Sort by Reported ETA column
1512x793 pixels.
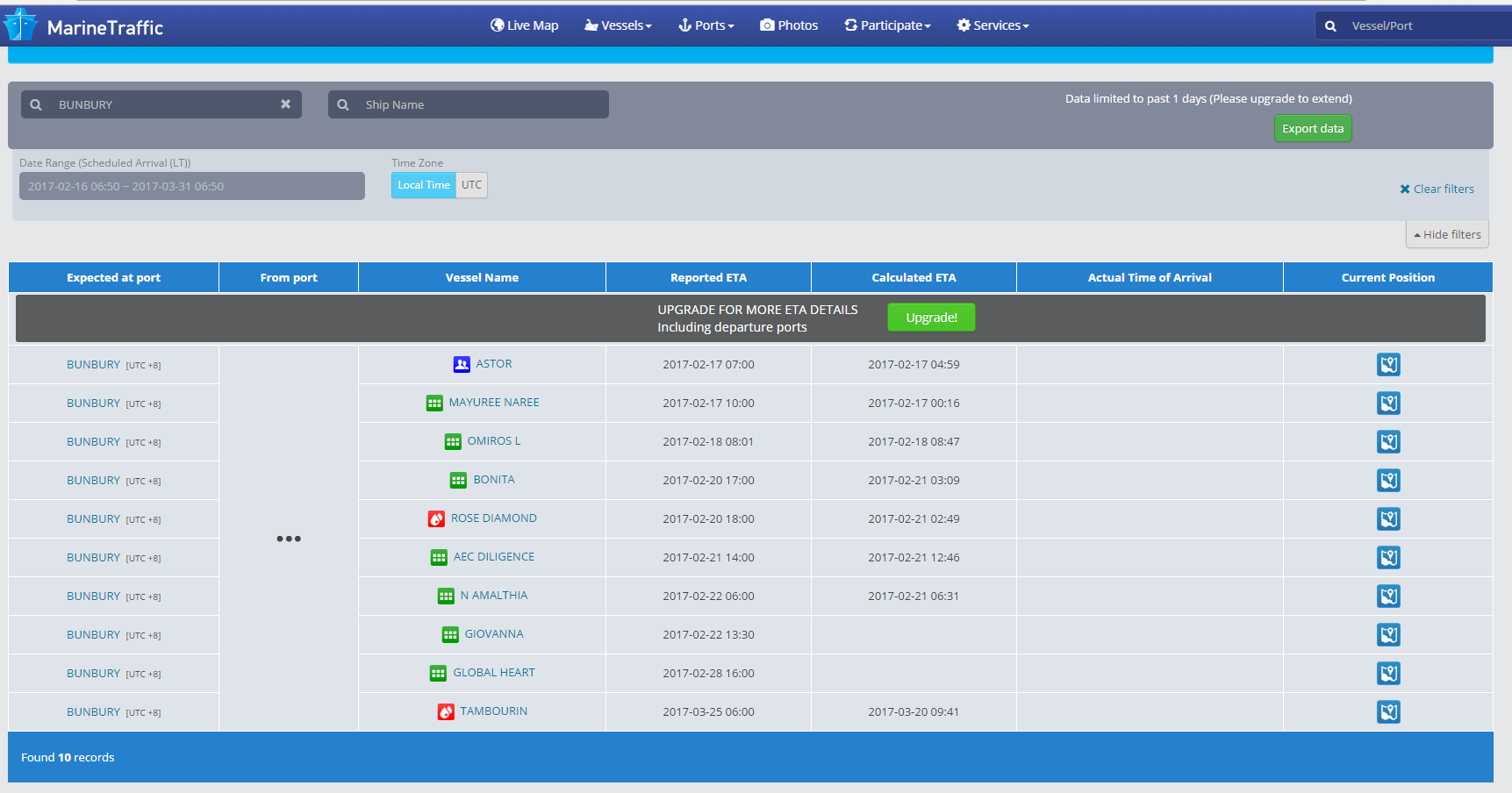tap(708, 277)
